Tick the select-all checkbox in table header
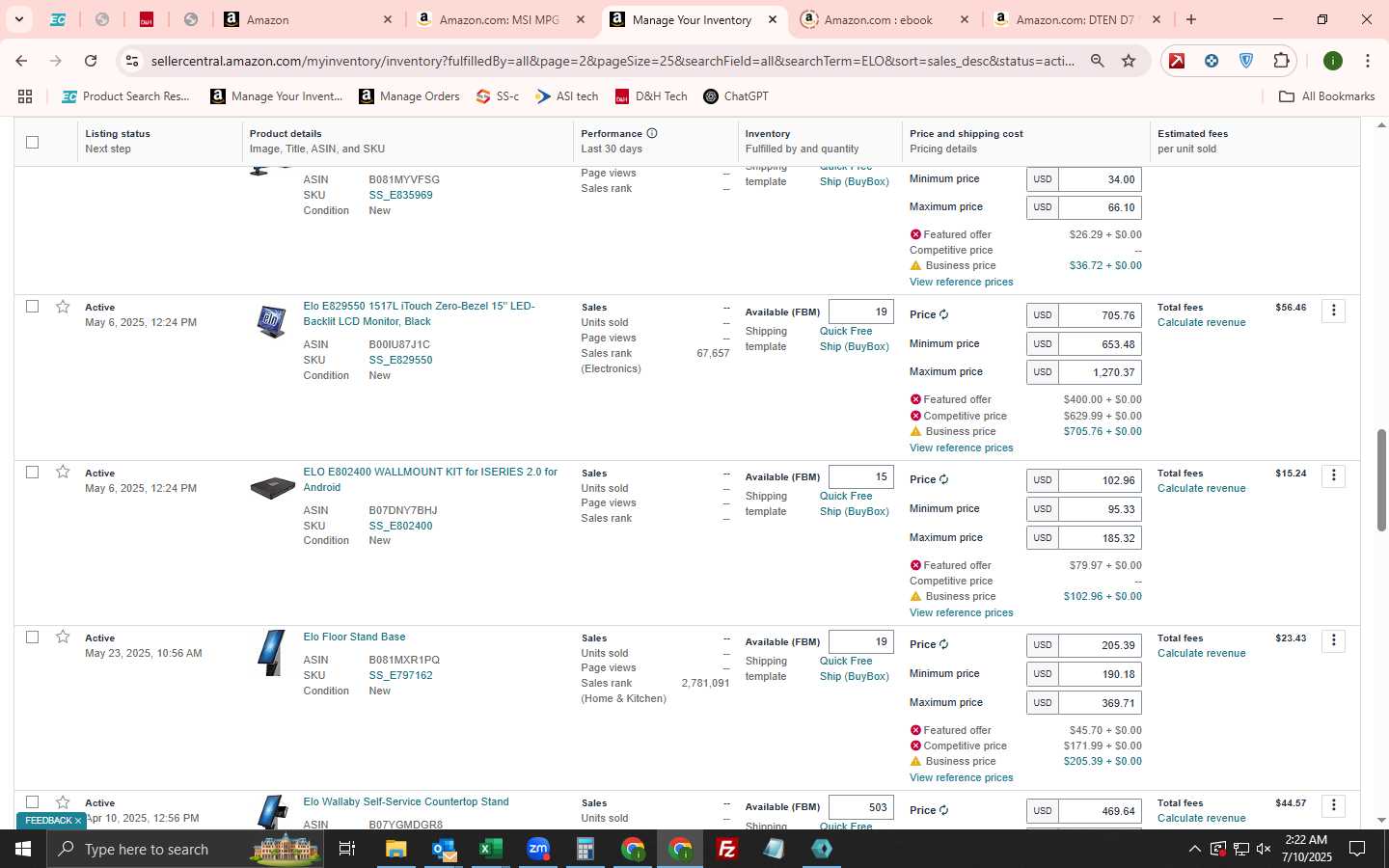Image resolution: width=1389 pixels, height=868 pixels. coord(32,142)
